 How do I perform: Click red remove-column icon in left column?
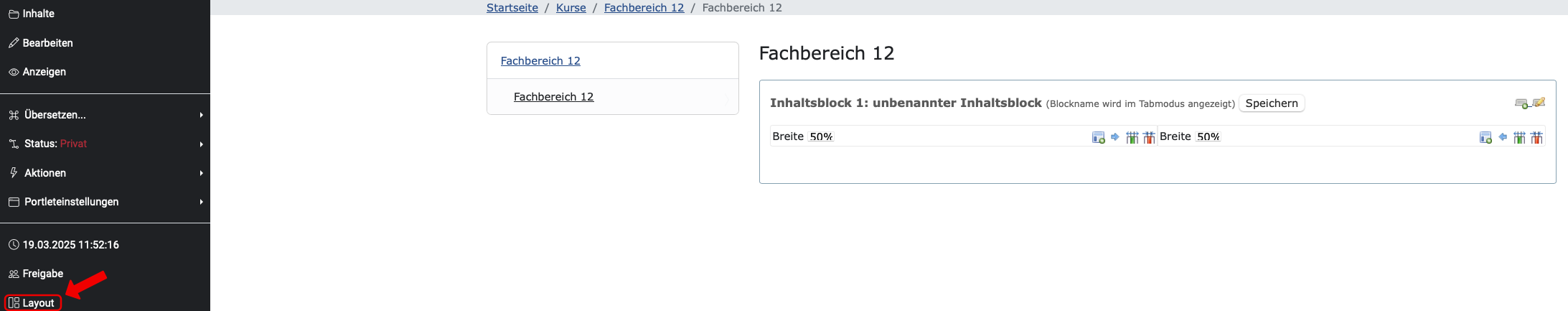[1149, 137]
